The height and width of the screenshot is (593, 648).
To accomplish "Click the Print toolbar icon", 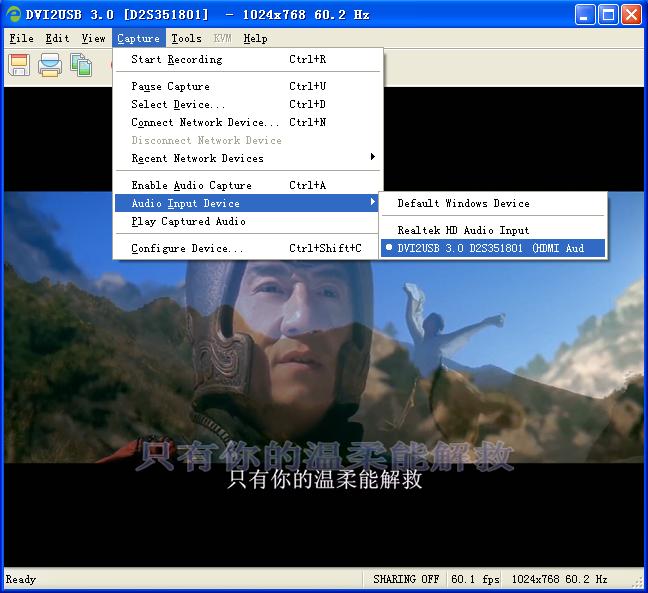I will [50, 65].
